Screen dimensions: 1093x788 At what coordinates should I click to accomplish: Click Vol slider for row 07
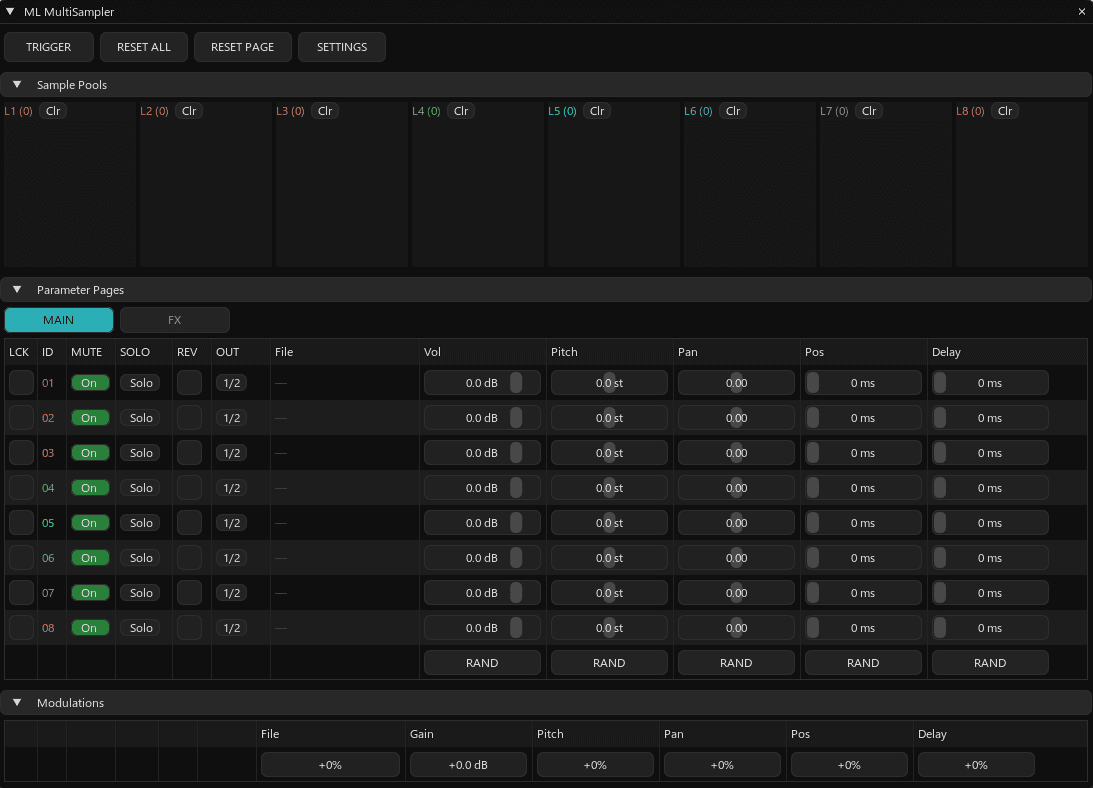tap(482, 593)
